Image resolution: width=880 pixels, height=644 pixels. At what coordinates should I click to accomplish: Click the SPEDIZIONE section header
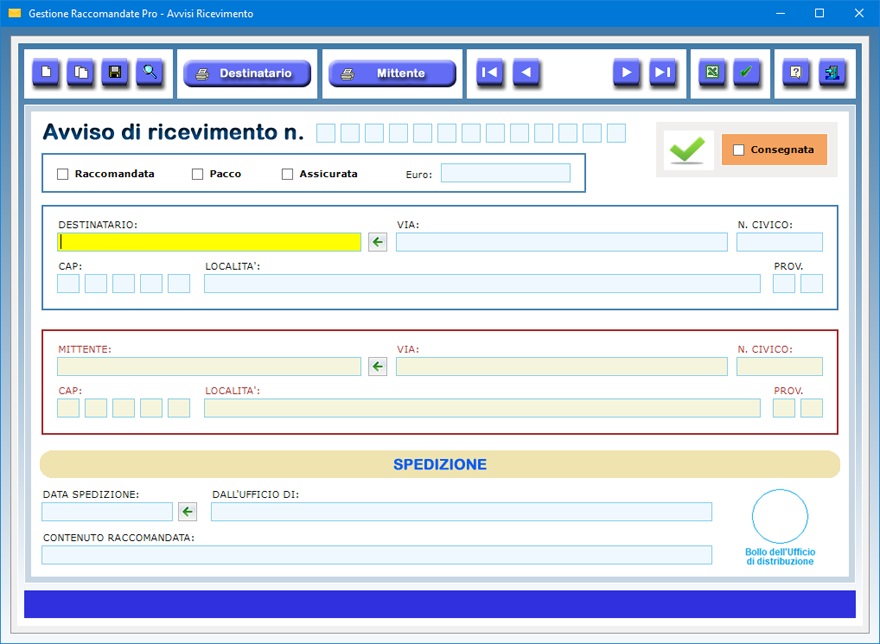[x=440, y=464]
